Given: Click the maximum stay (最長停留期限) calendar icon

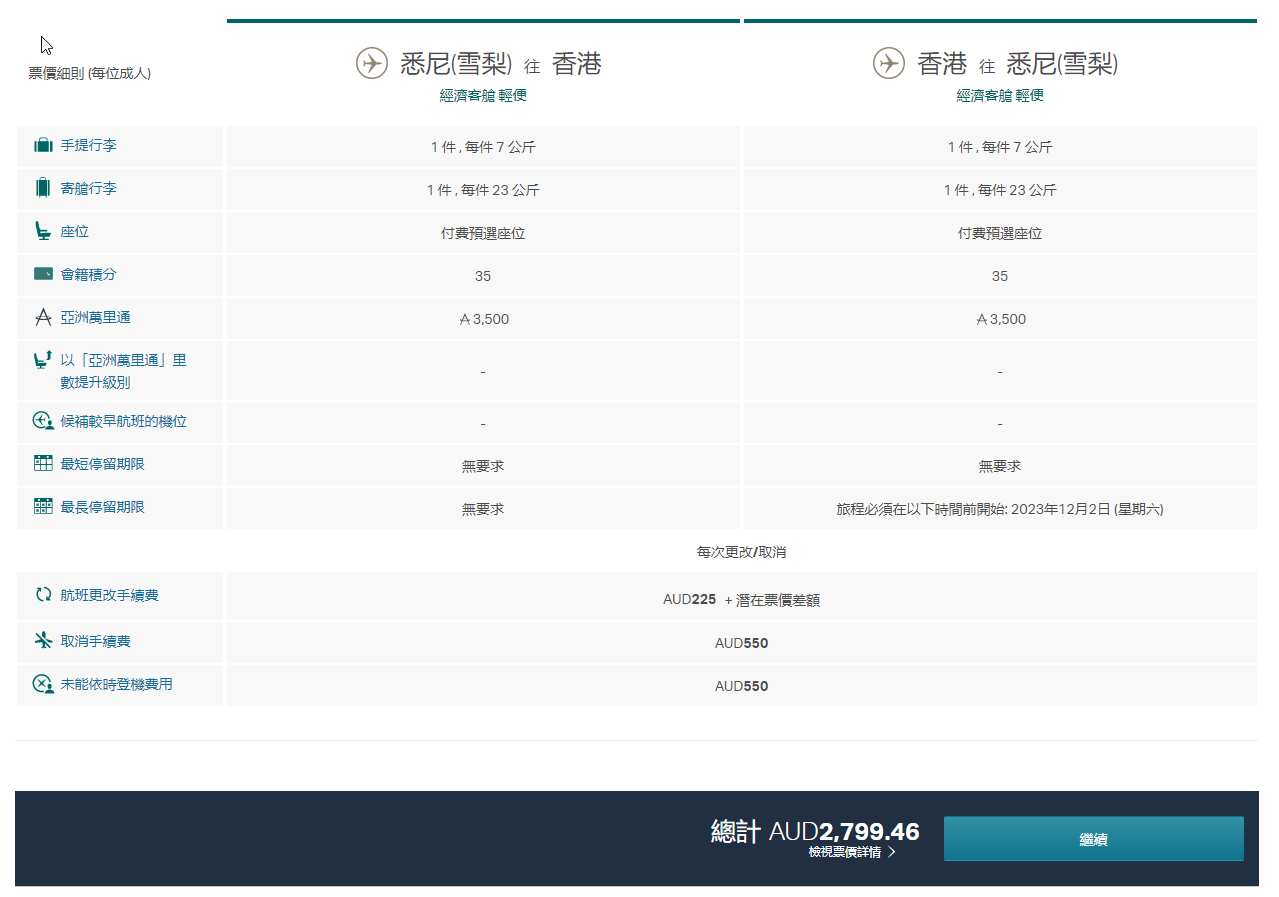Looking at the screenshot, I should coord(43,507).
